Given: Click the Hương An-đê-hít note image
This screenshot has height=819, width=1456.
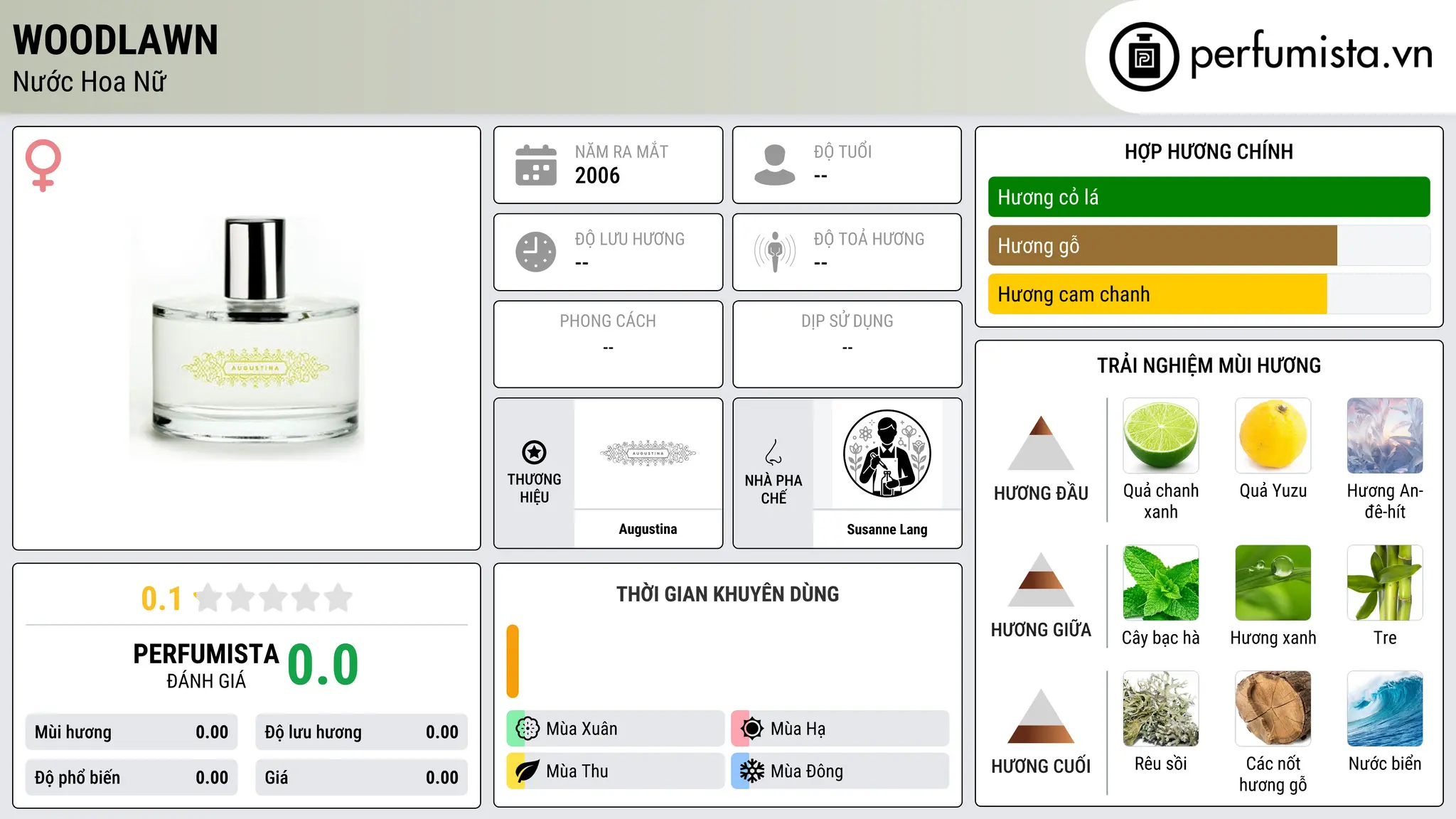Looking at the screenshot, I should (1385, 436).
